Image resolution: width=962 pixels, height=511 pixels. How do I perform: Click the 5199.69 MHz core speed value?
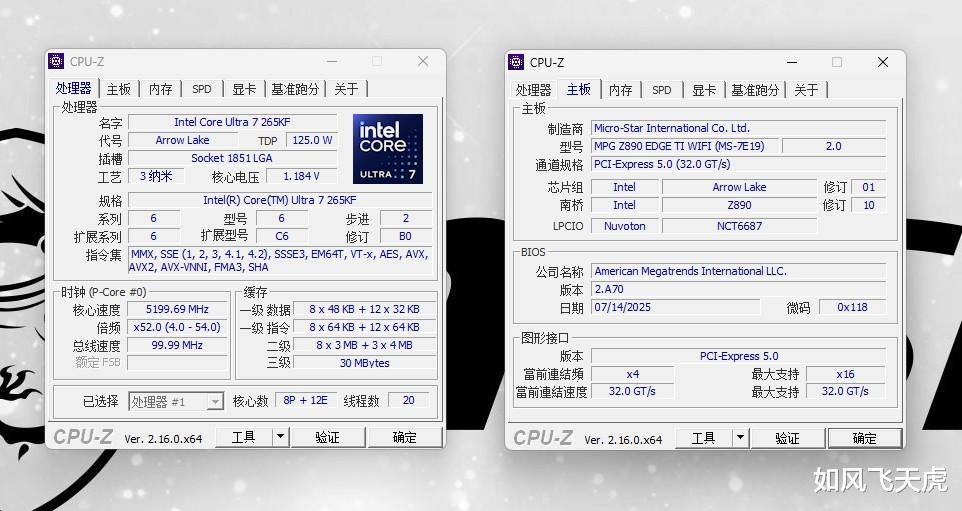pos(177,309)
